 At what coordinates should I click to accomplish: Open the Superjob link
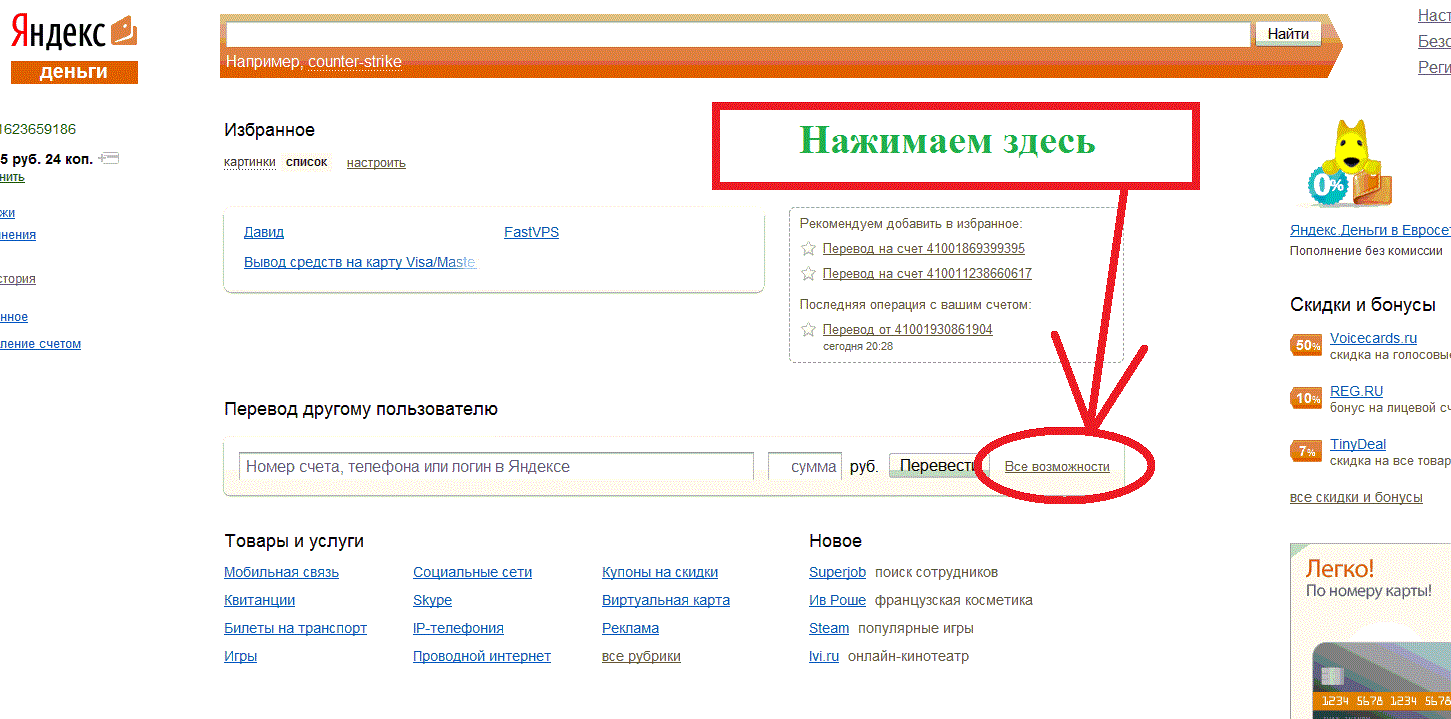838,572
